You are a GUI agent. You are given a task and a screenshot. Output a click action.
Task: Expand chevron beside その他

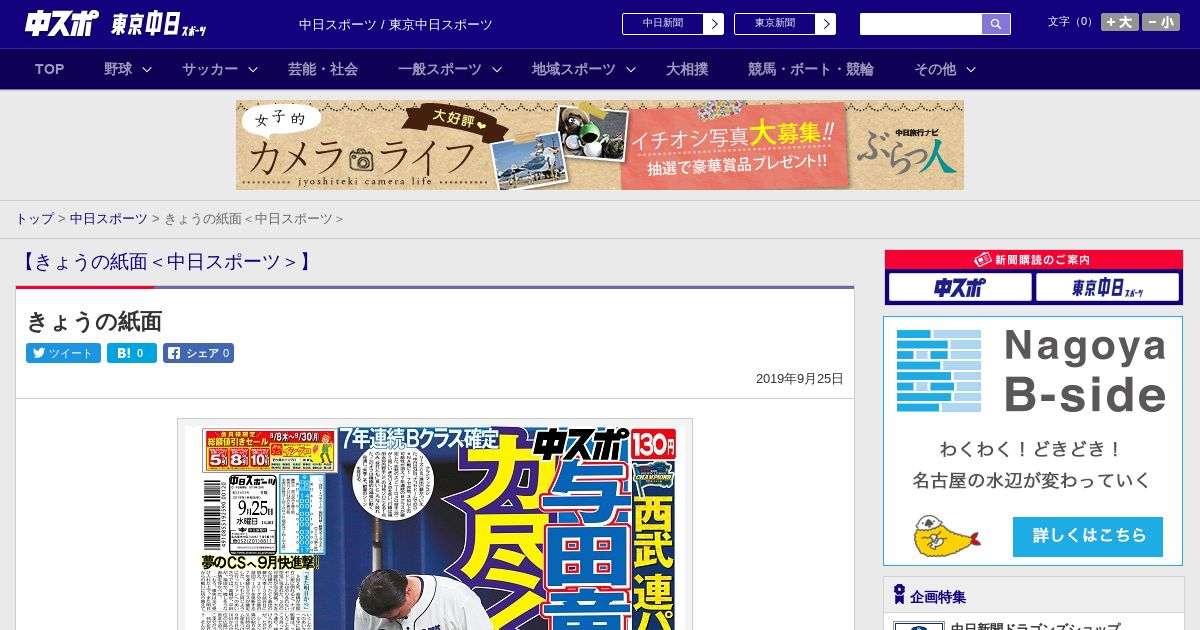coord(971,69)
